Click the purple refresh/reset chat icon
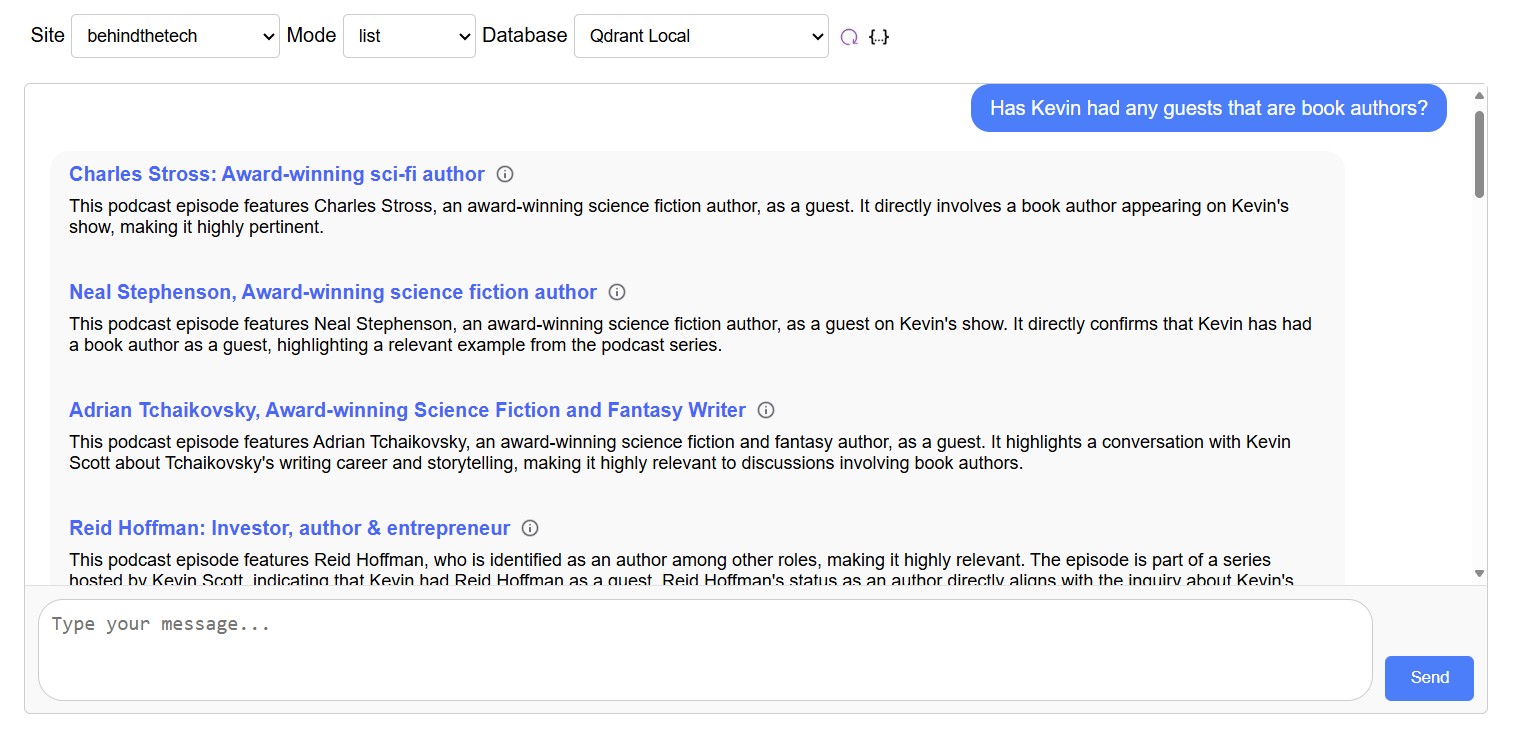Screen dimensions: 1514x742 (849, 37)
